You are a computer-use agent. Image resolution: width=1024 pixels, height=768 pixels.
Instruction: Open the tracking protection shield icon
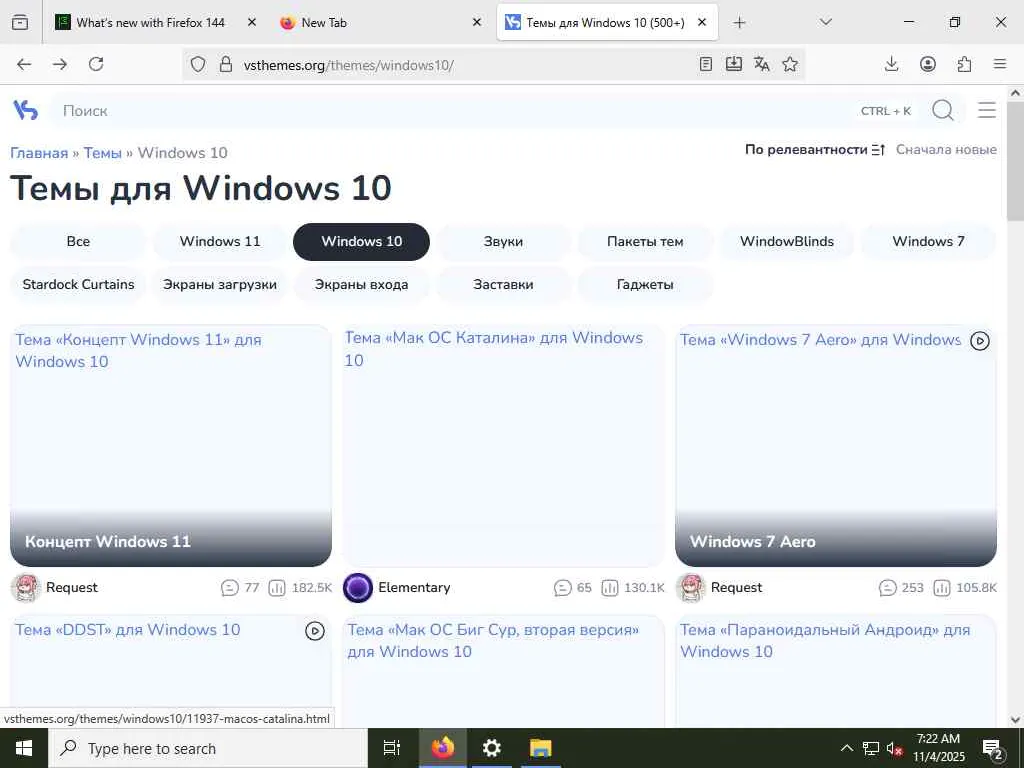coord(198,64)
